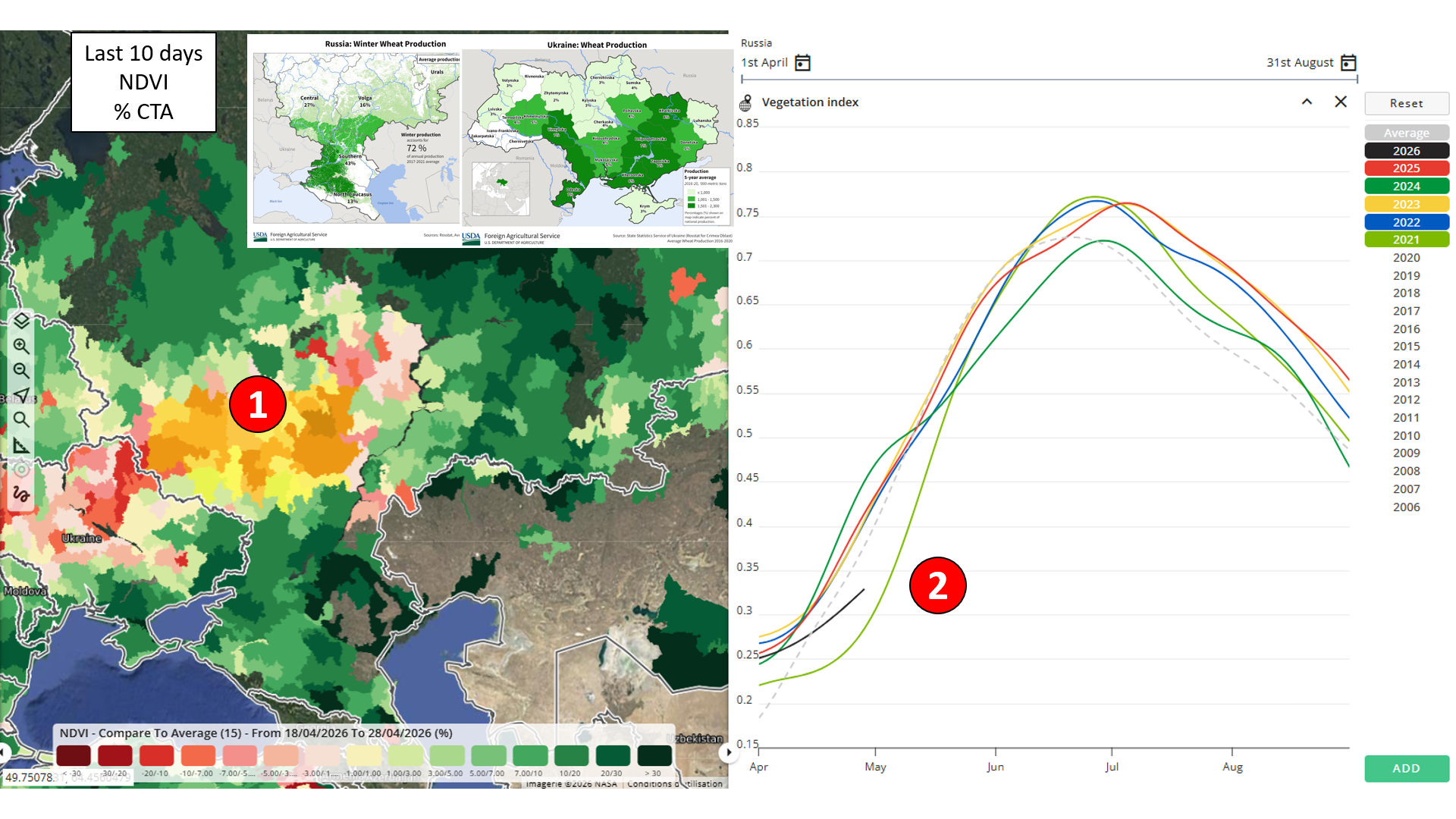Toggle the Average series line

pos(1406,133)
